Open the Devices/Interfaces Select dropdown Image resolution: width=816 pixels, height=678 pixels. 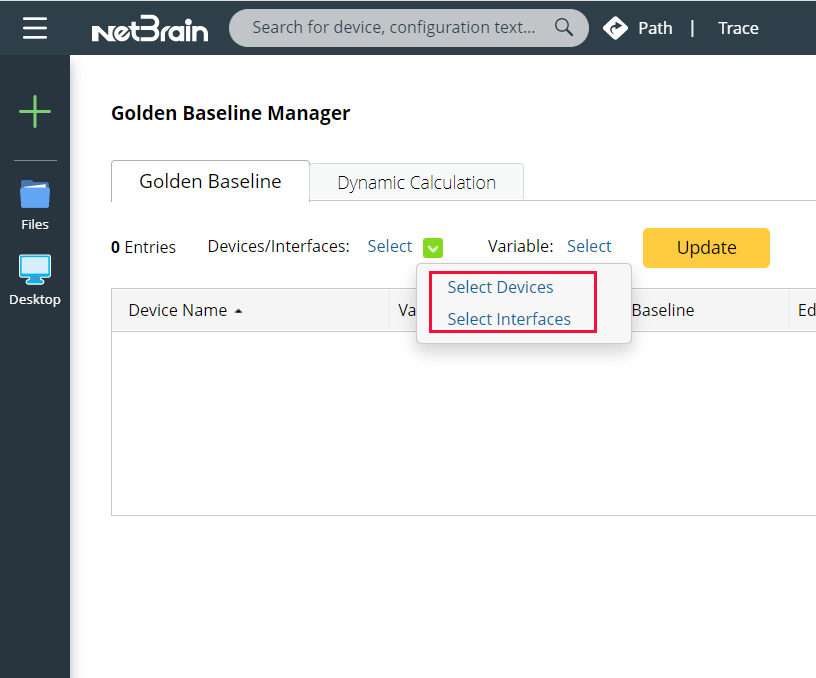pos(390,246)
